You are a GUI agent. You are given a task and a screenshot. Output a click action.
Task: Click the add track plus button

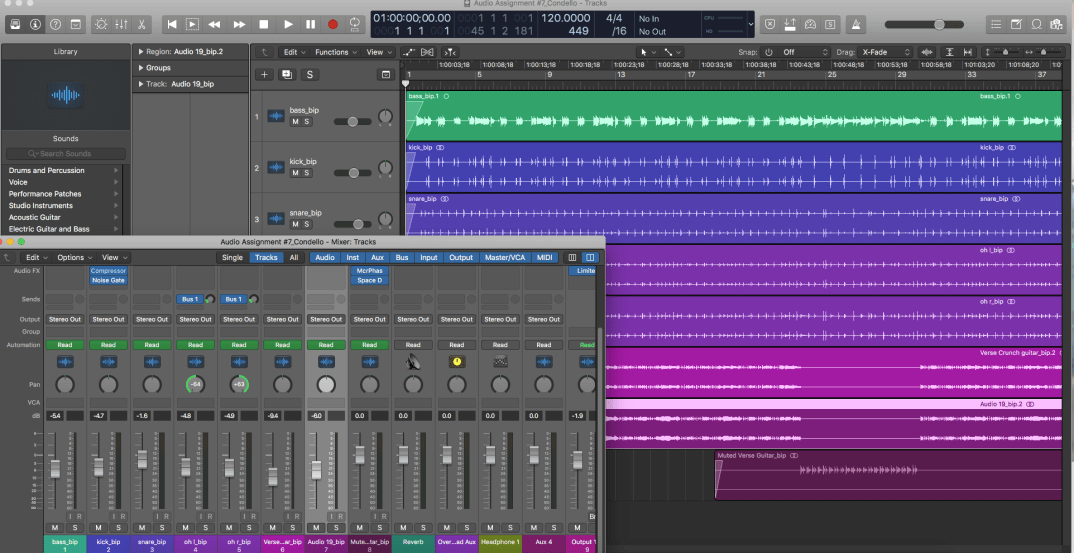[x=264, y=75]
